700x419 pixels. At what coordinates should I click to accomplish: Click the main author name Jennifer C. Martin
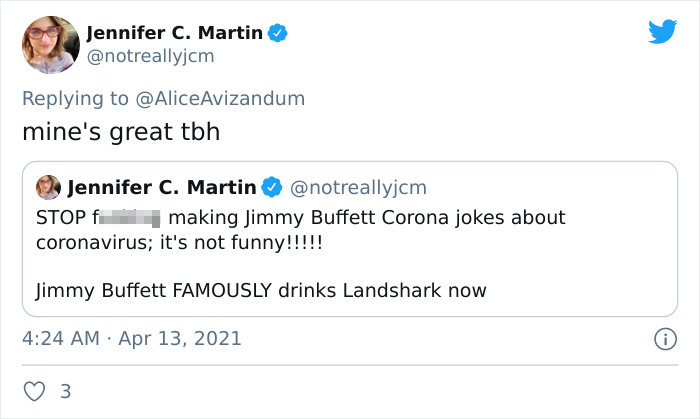pyautogui.click(x=175, y=32)
